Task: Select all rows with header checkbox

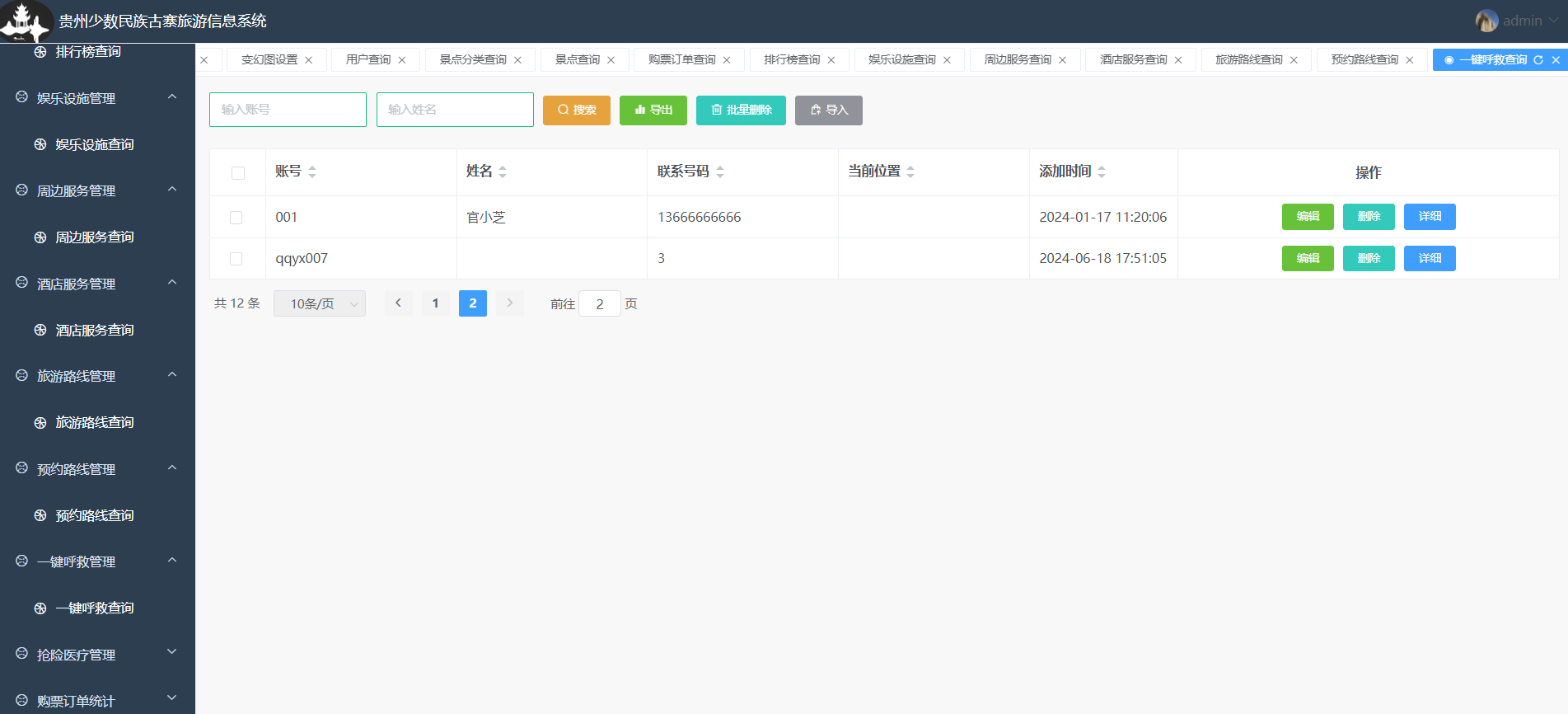Action: [x=238, y=173]
